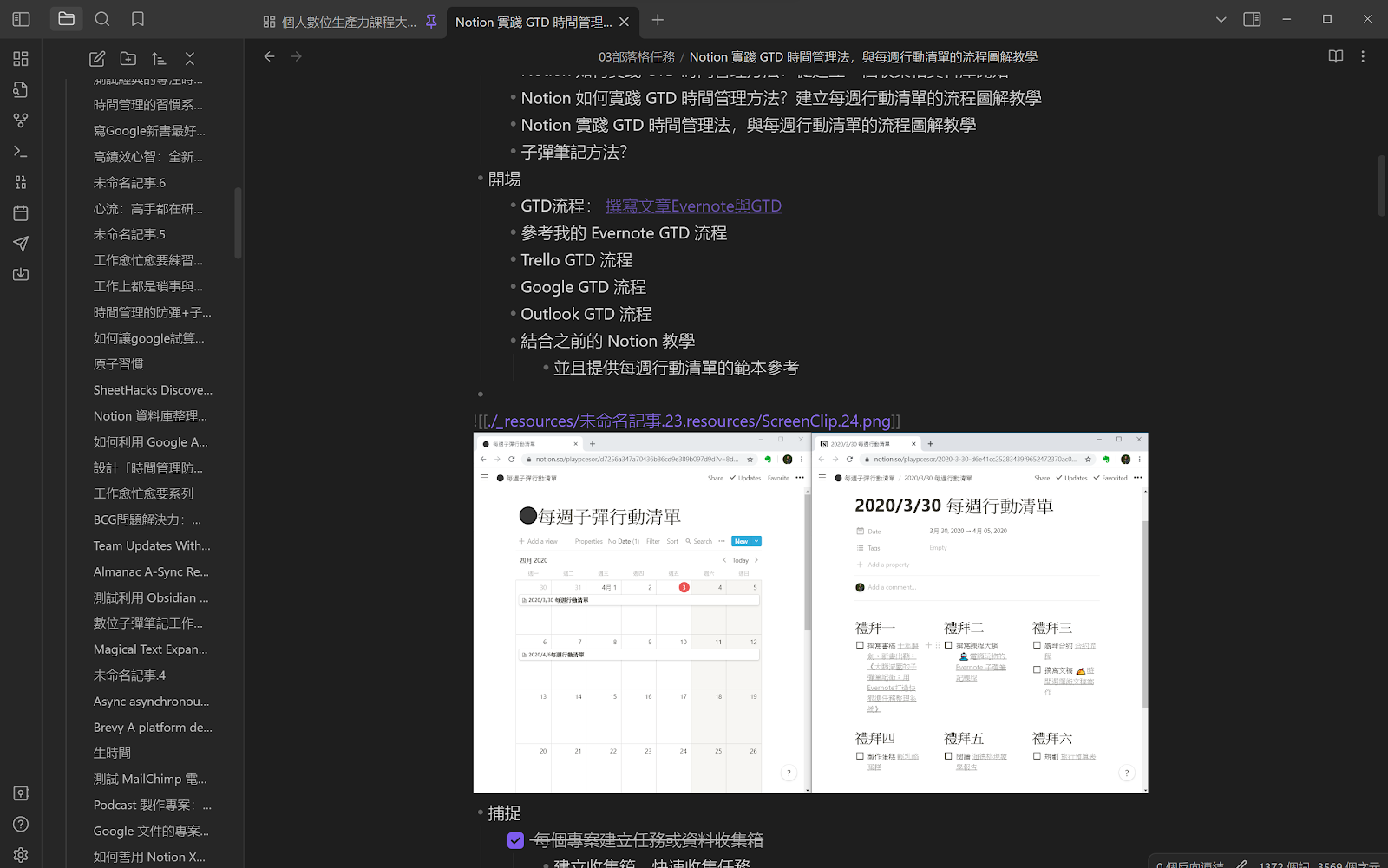Toggle the right sidebar panel icon
Viewport: 1388px width, 868px height.
1252,19
